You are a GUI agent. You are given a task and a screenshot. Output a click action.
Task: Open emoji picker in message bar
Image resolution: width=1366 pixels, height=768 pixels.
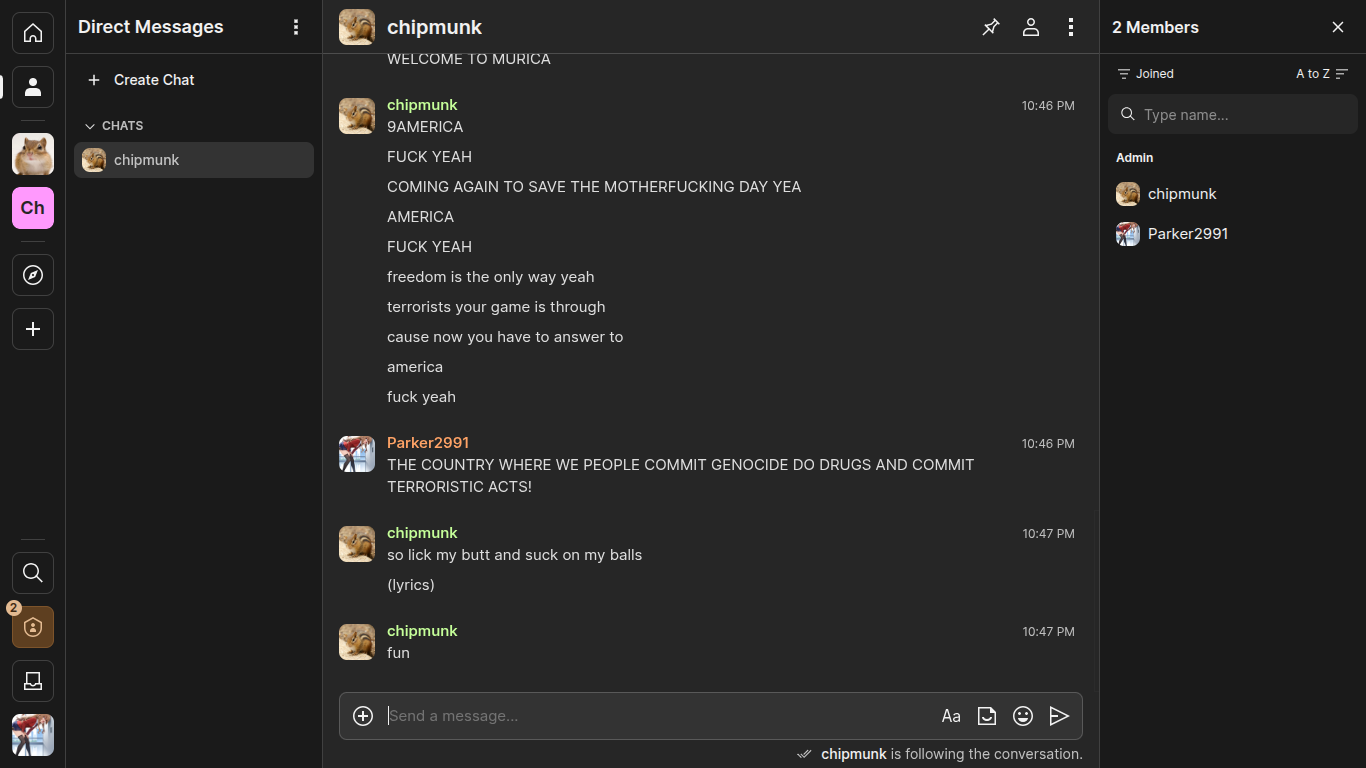(1023, 716)
